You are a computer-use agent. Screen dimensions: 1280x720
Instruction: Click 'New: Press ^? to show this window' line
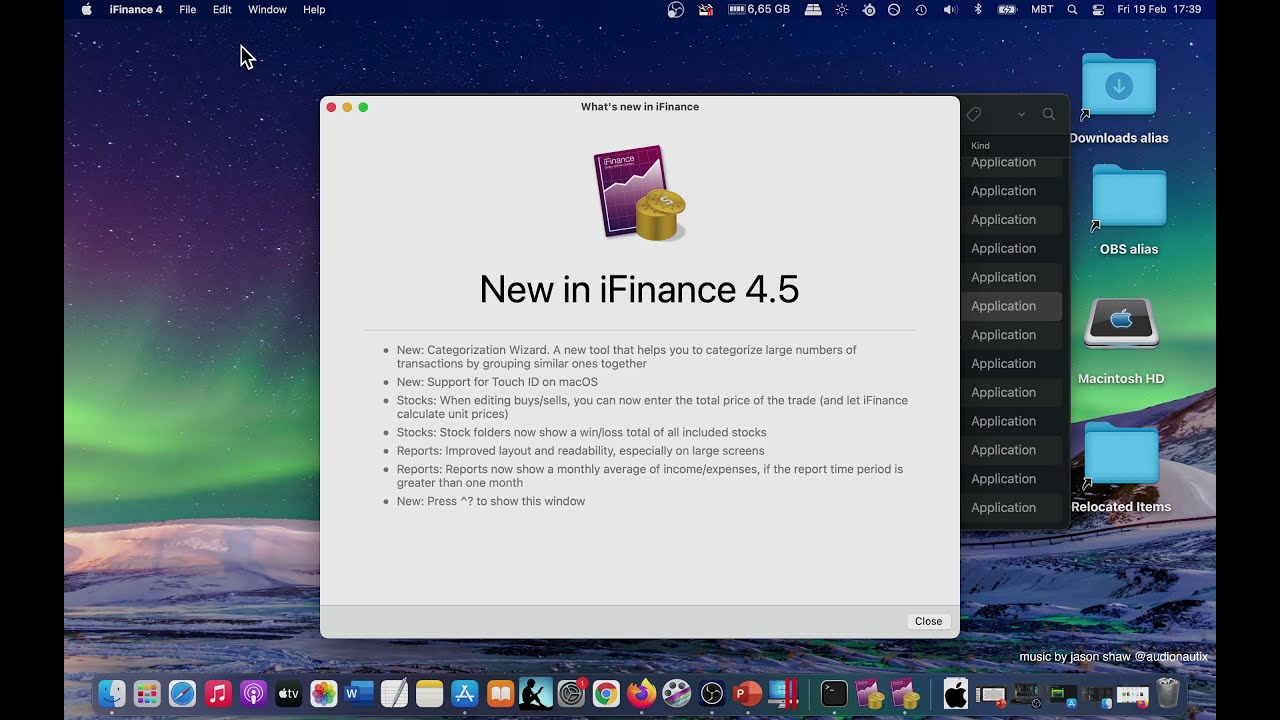491,501
